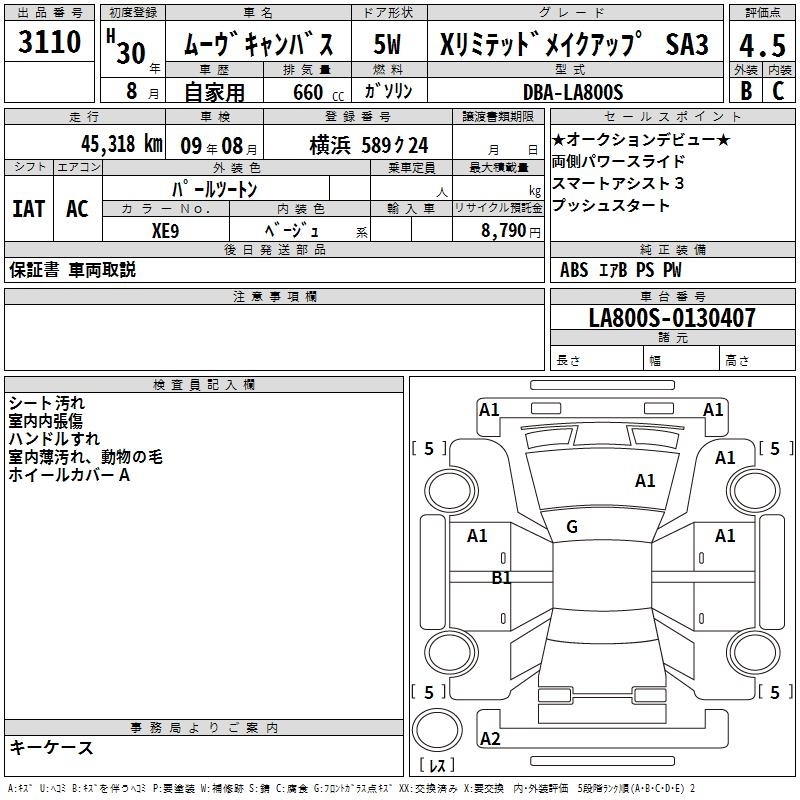Click the A1 mark on the hood
The width and height of the screenshot is (800, 800).
(x=645, y=481)
